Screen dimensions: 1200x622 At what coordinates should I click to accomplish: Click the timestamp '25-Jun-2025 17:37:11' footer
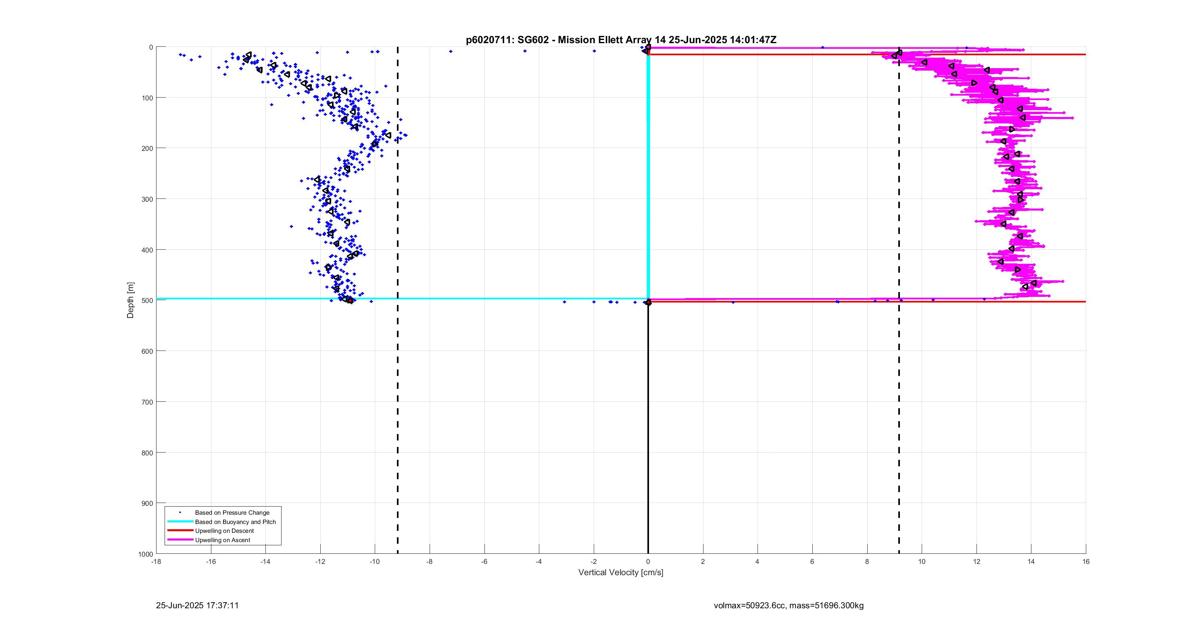[197, 605]
